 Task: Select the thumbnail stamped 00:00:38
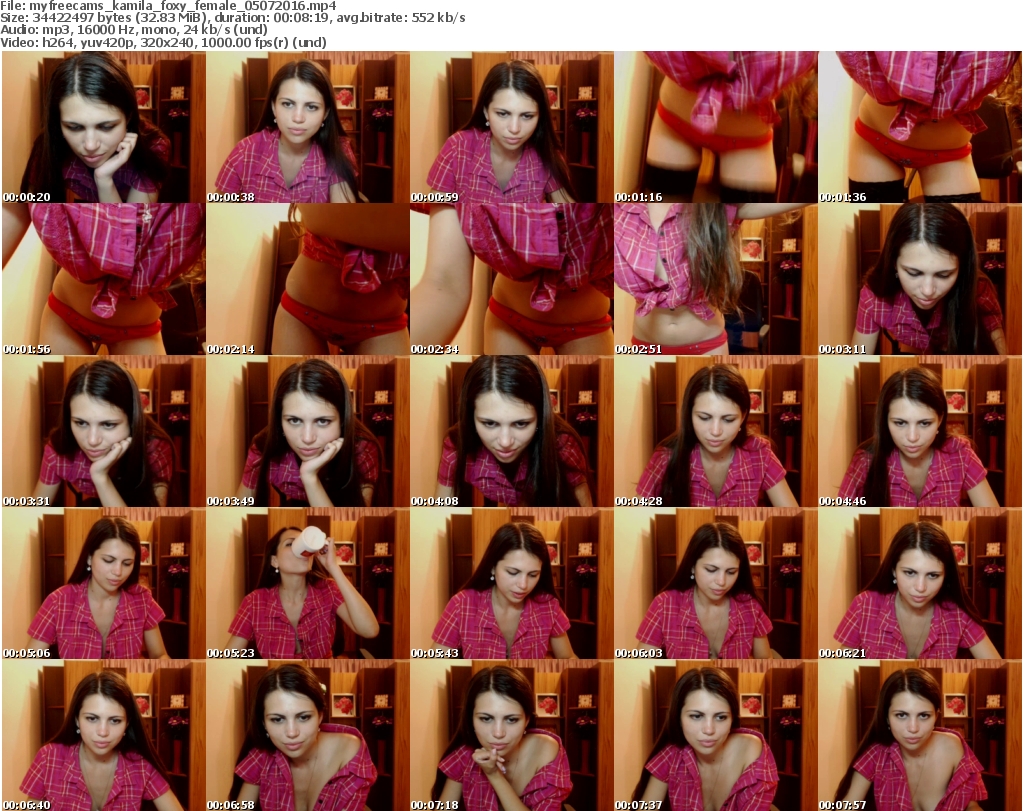(308, 127)
